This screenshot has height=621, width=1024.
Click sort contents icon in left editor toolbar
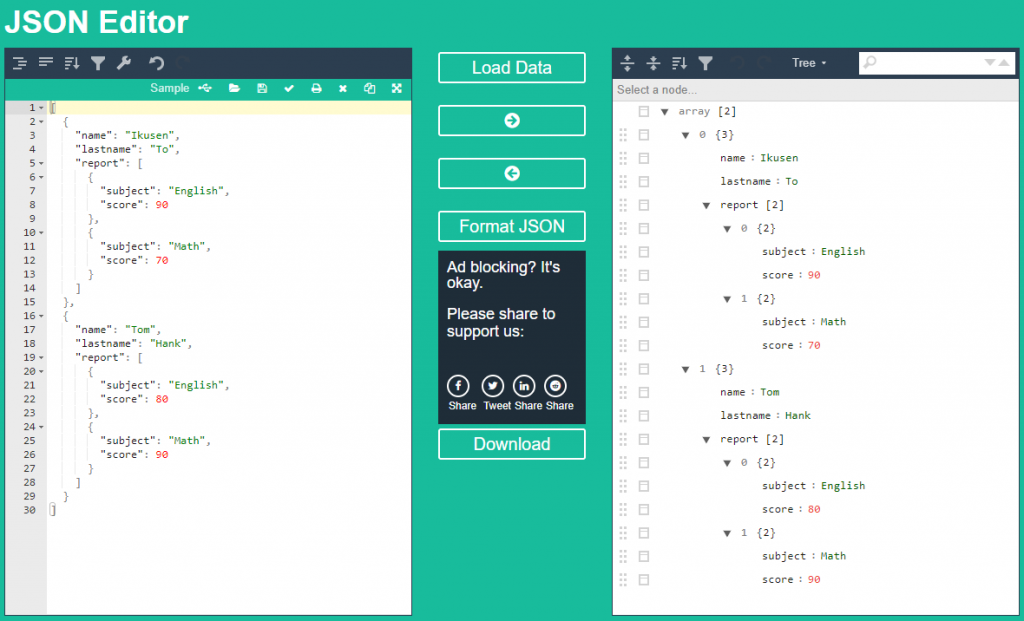click(x=72, y=63)
